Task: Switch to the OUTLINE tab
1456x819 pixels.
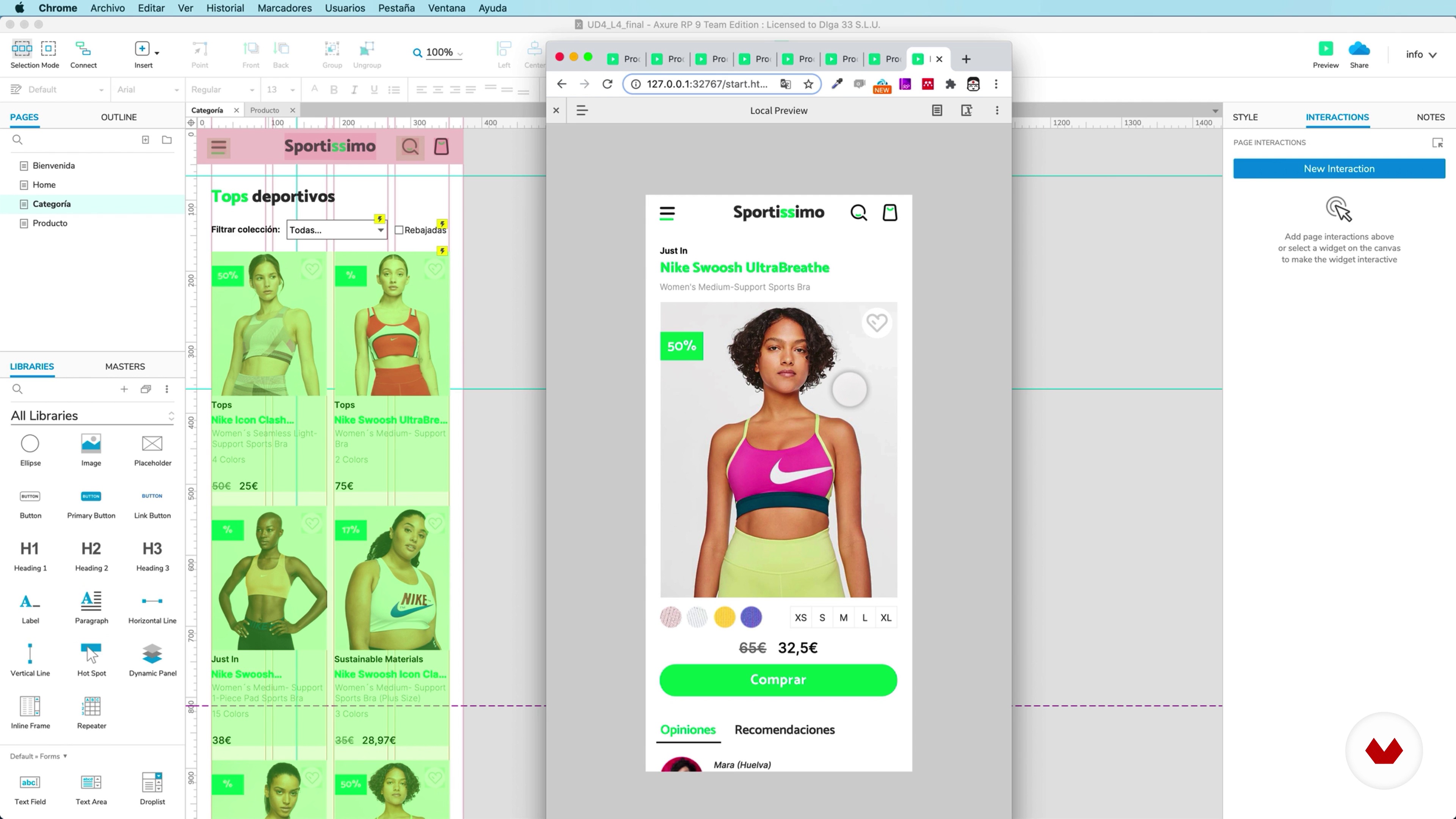Action: tap(119, 117)
